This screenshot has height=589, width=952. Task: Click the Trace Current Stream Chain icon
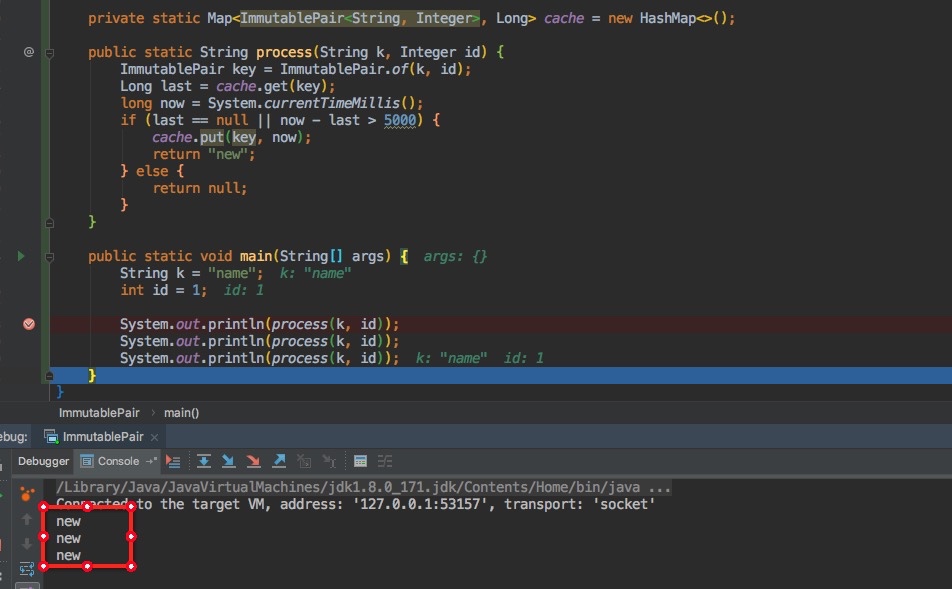point(385,461)
